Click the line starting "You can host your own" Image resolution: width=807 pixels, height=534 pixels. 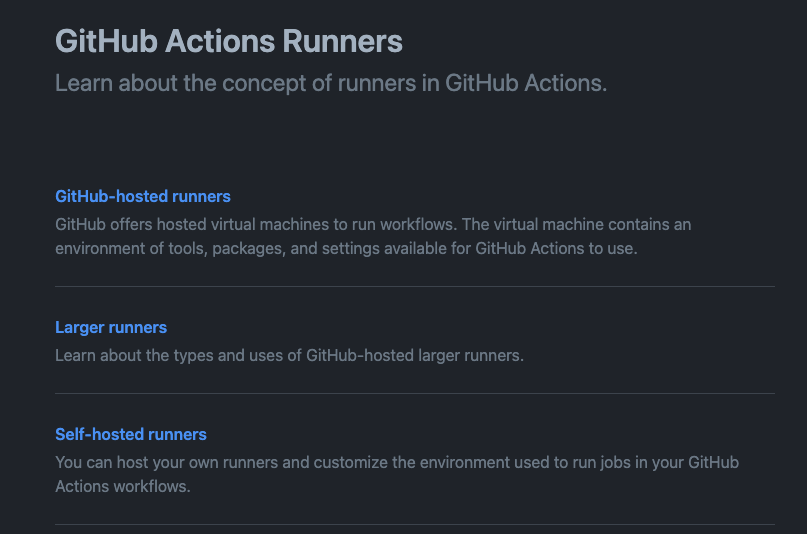tap(397, 462)
